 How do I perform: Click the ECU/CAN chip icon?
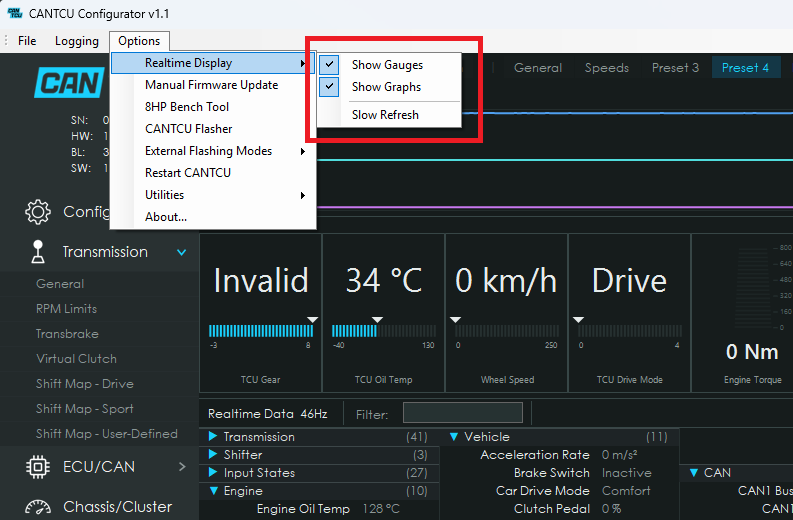[x=38, y=467]
